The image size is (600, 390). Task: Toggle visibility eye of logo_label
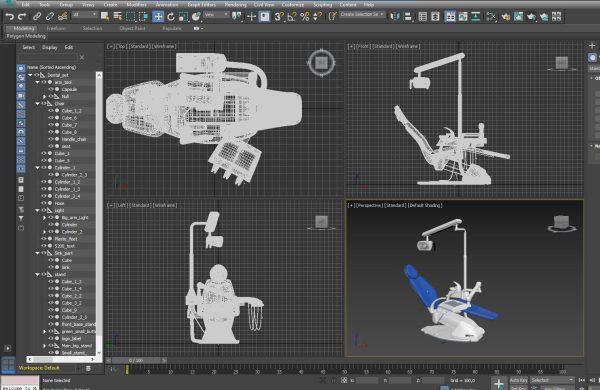pyautogui.click(x=51, y=338)
